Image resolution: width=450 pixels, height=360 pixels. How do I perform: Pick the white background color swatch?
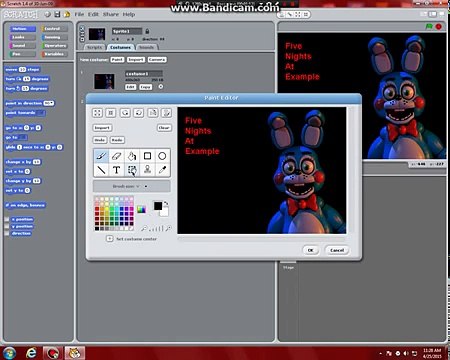tap(165, 212)
